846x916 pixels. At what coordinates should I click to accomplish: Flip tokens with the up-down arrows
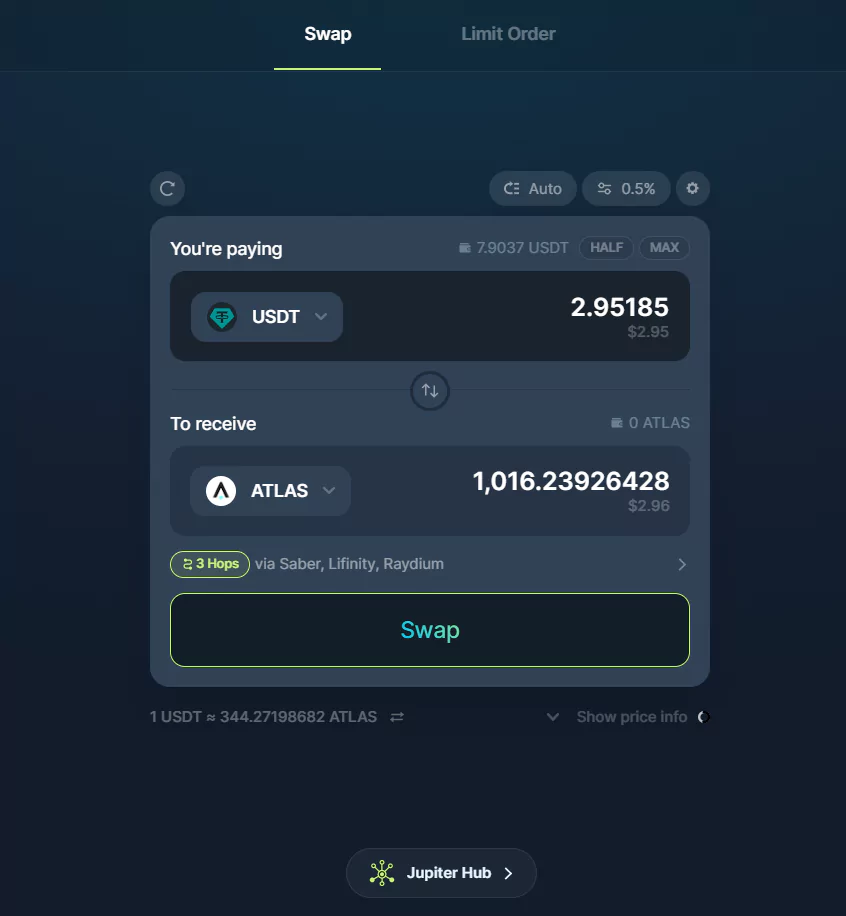tap(430, 390)
